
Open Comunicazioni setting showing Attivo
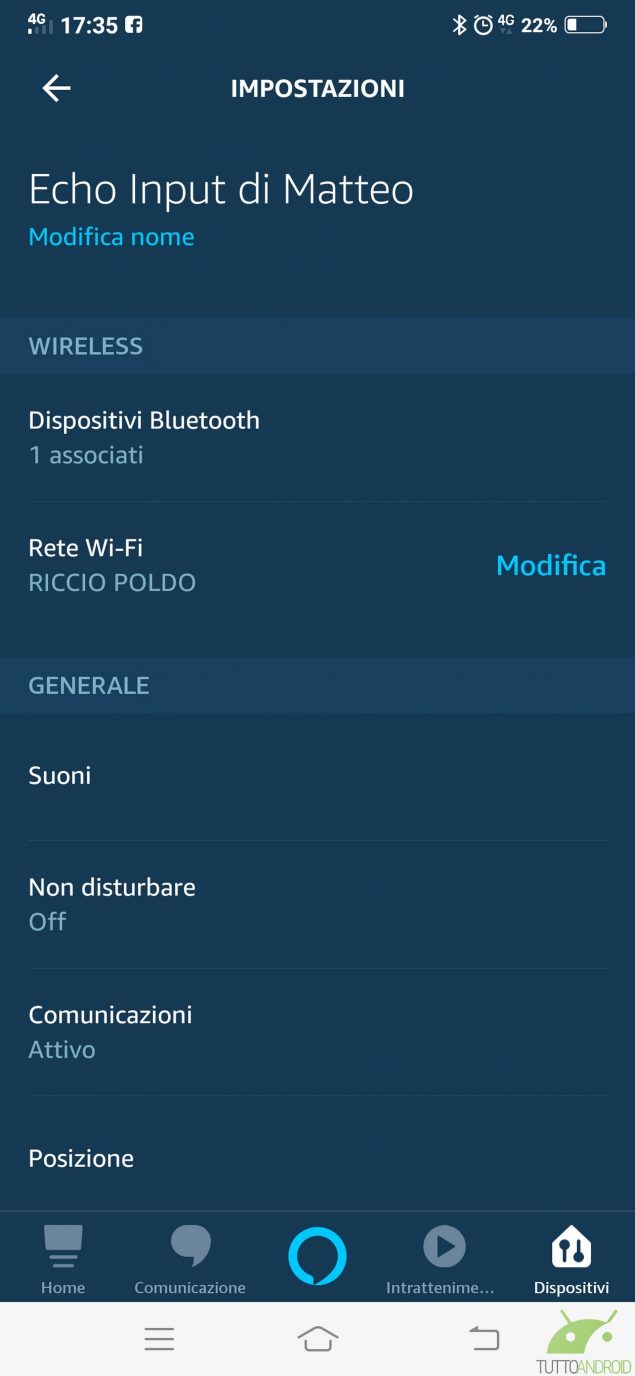110,1031
